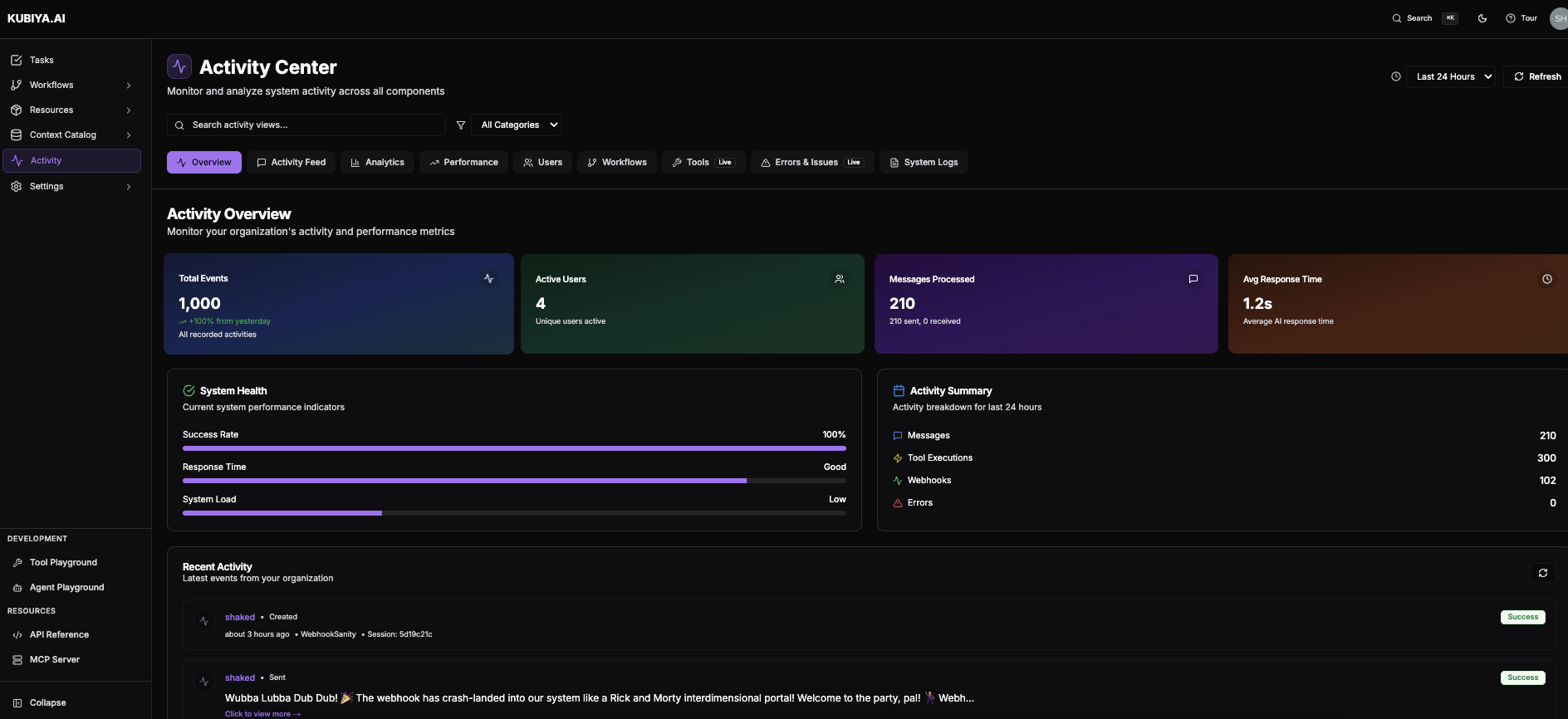Expand the Settings sidebar chevron
The image size is (1568, 719).
129,187
